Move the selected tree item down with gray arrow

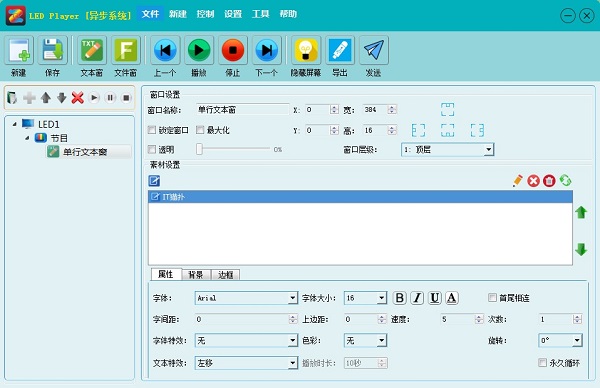pos(62,98)
